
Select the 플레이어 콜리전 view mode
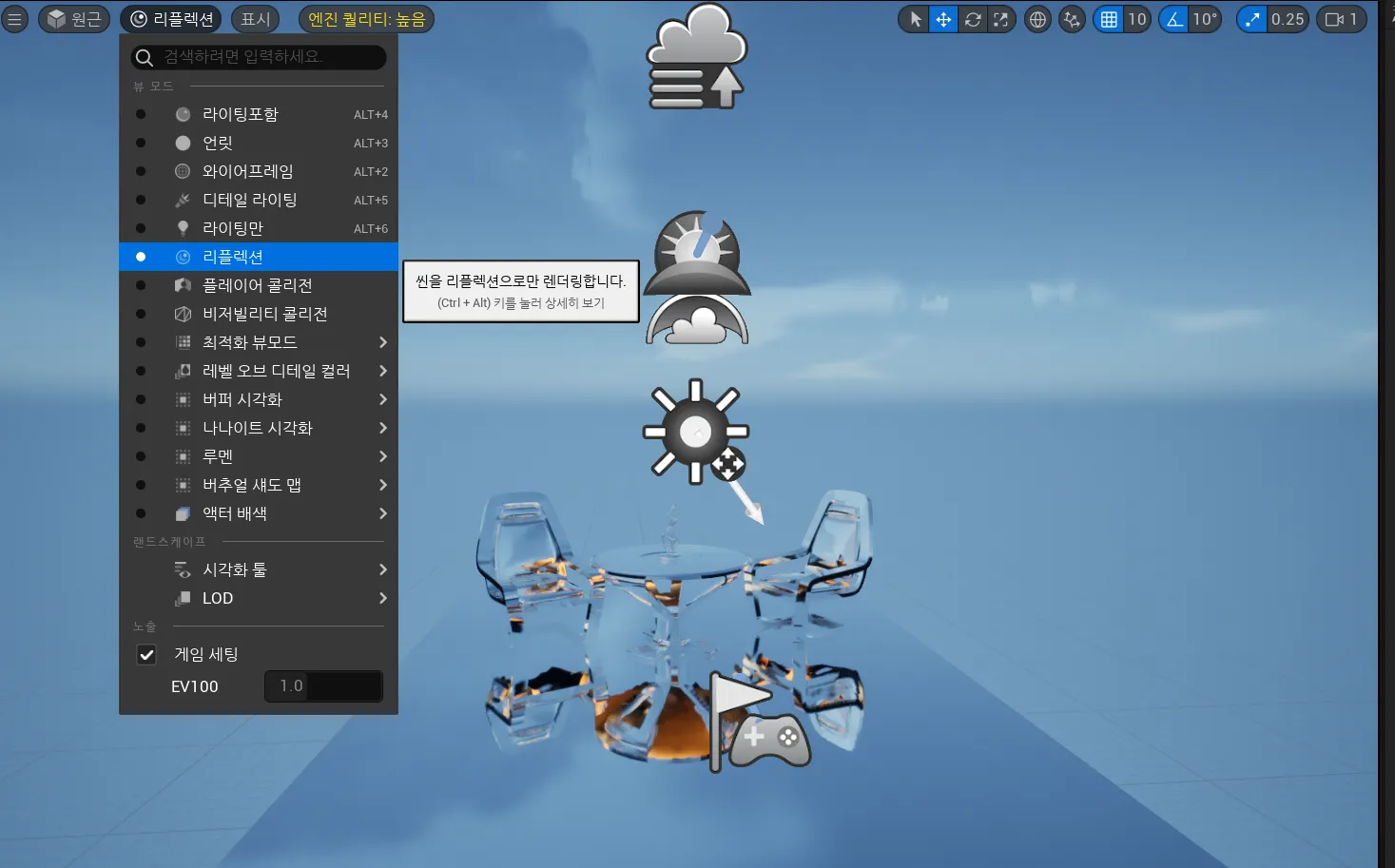click(x=259, y=285)
